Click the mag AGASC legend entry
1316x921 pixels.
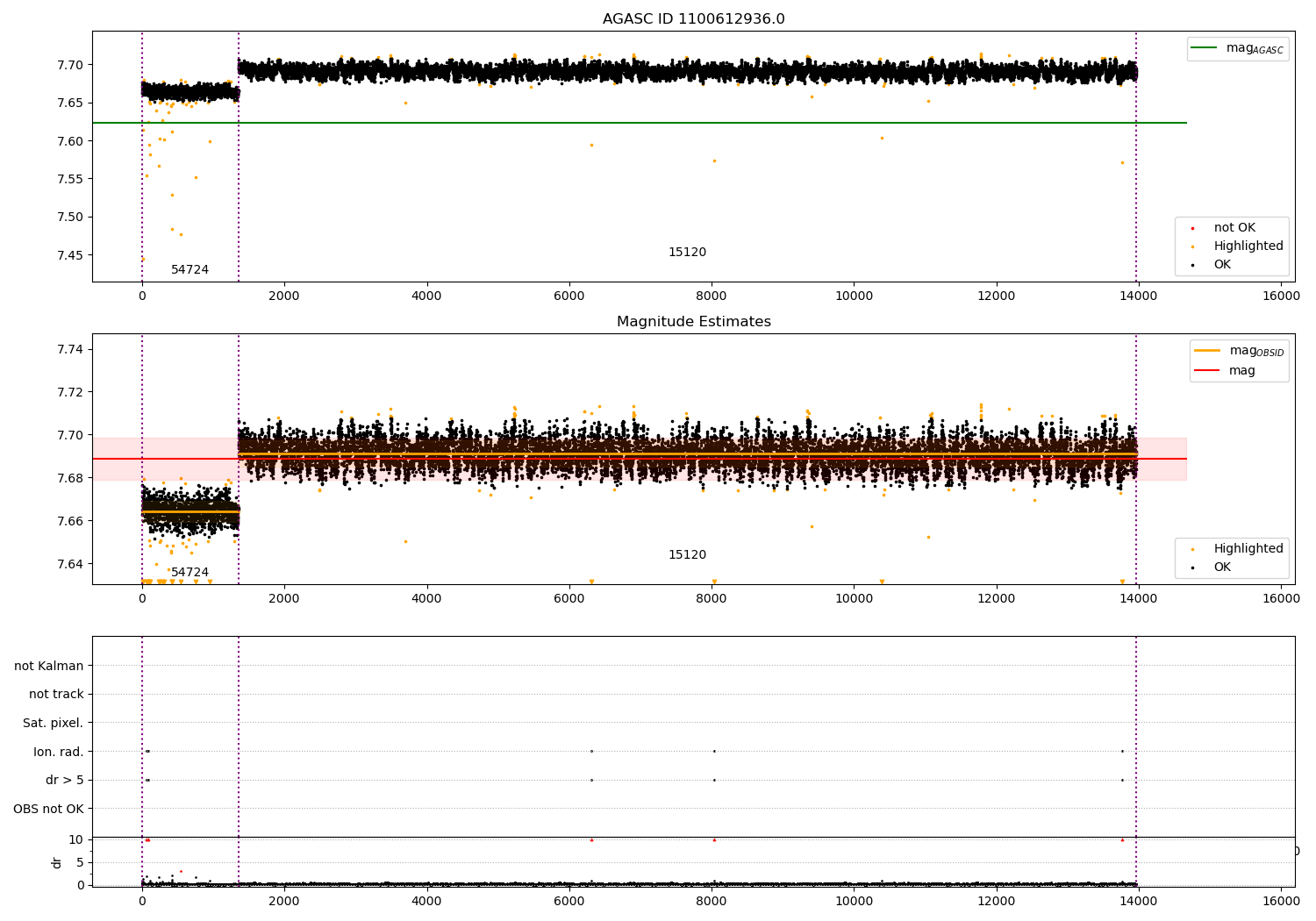pyautogui.click(x=1238, y=49)
